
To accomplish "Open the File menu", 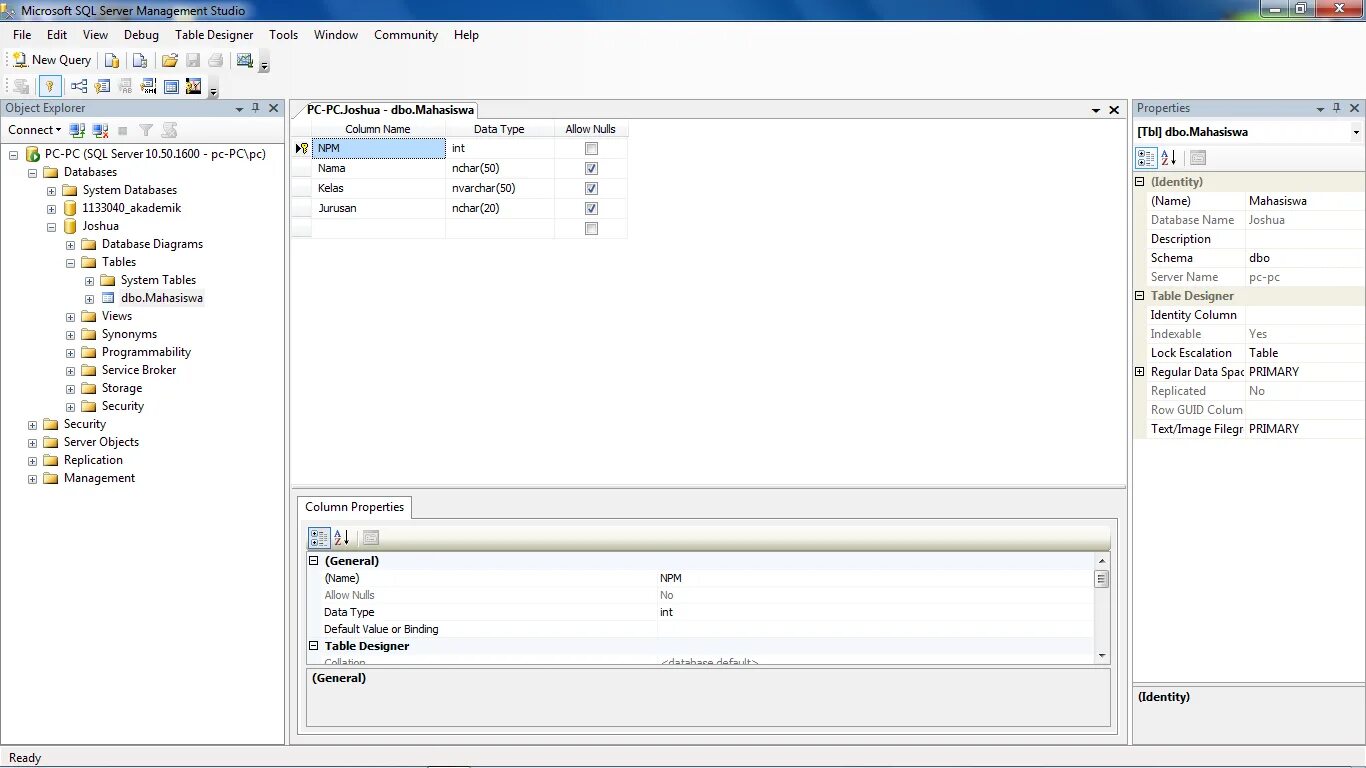I will (22, 35).
